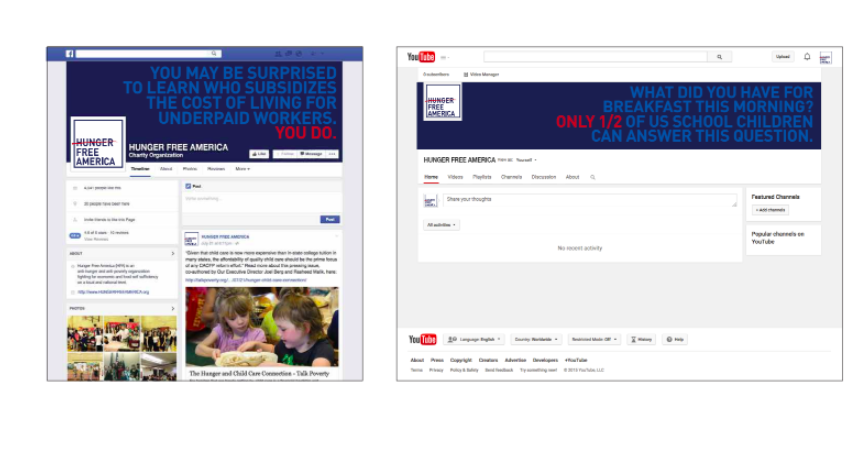The width and height of the screenshot is (867, 452).
Task: Click the YouTube footer logo
Action: [423, 339]
